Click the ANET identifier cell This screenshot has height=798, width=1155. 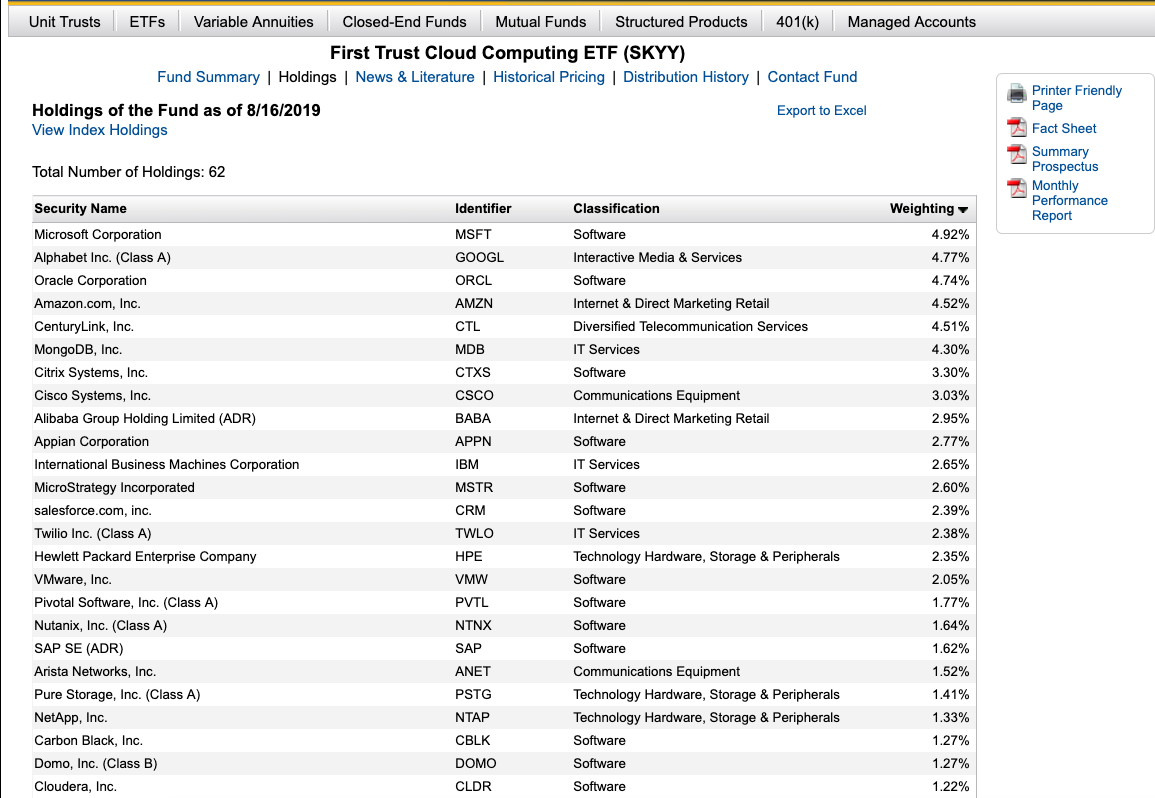tap(472, 671)
